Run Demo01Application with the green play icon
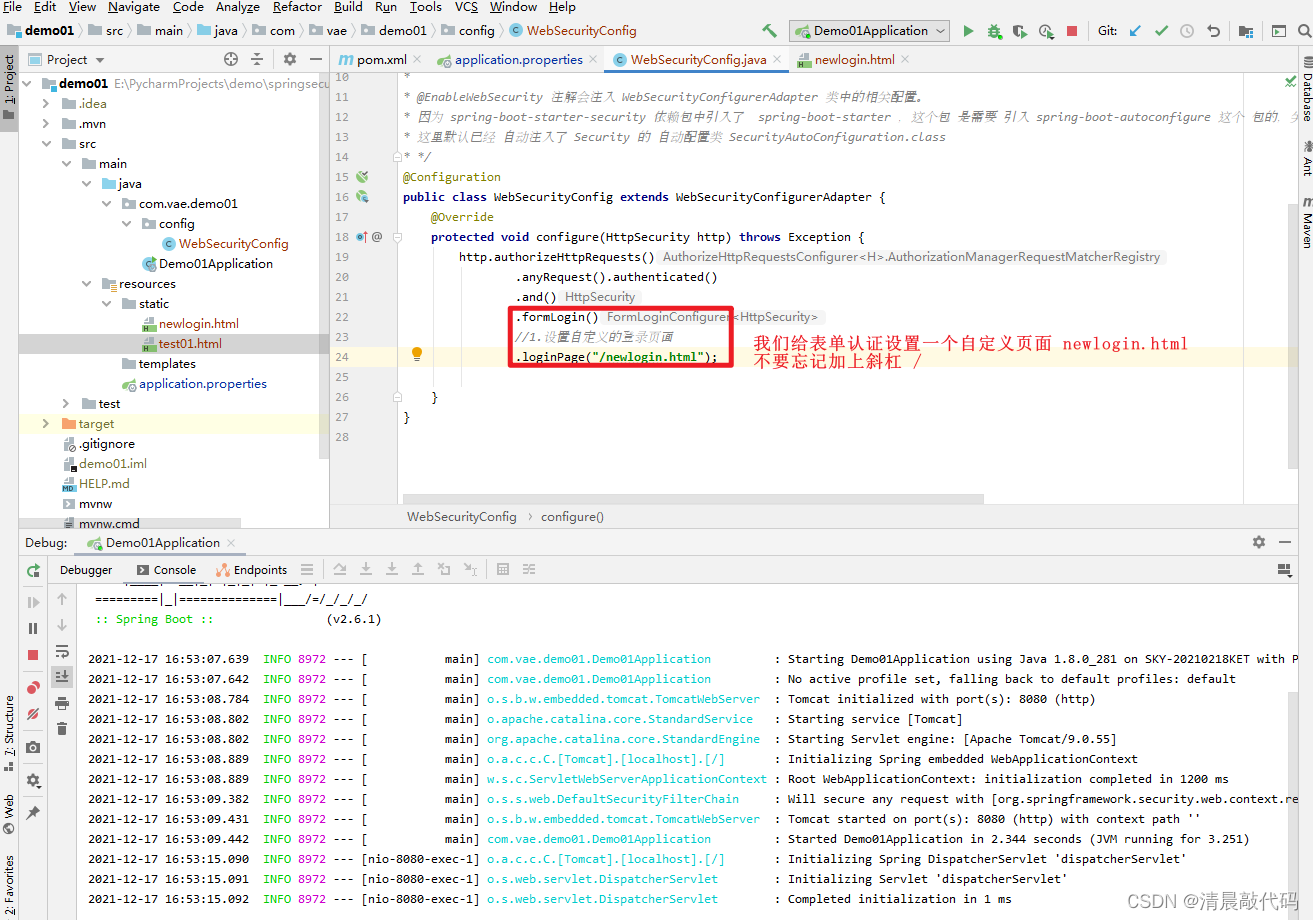1313x920 pixels. pos(968,31)
